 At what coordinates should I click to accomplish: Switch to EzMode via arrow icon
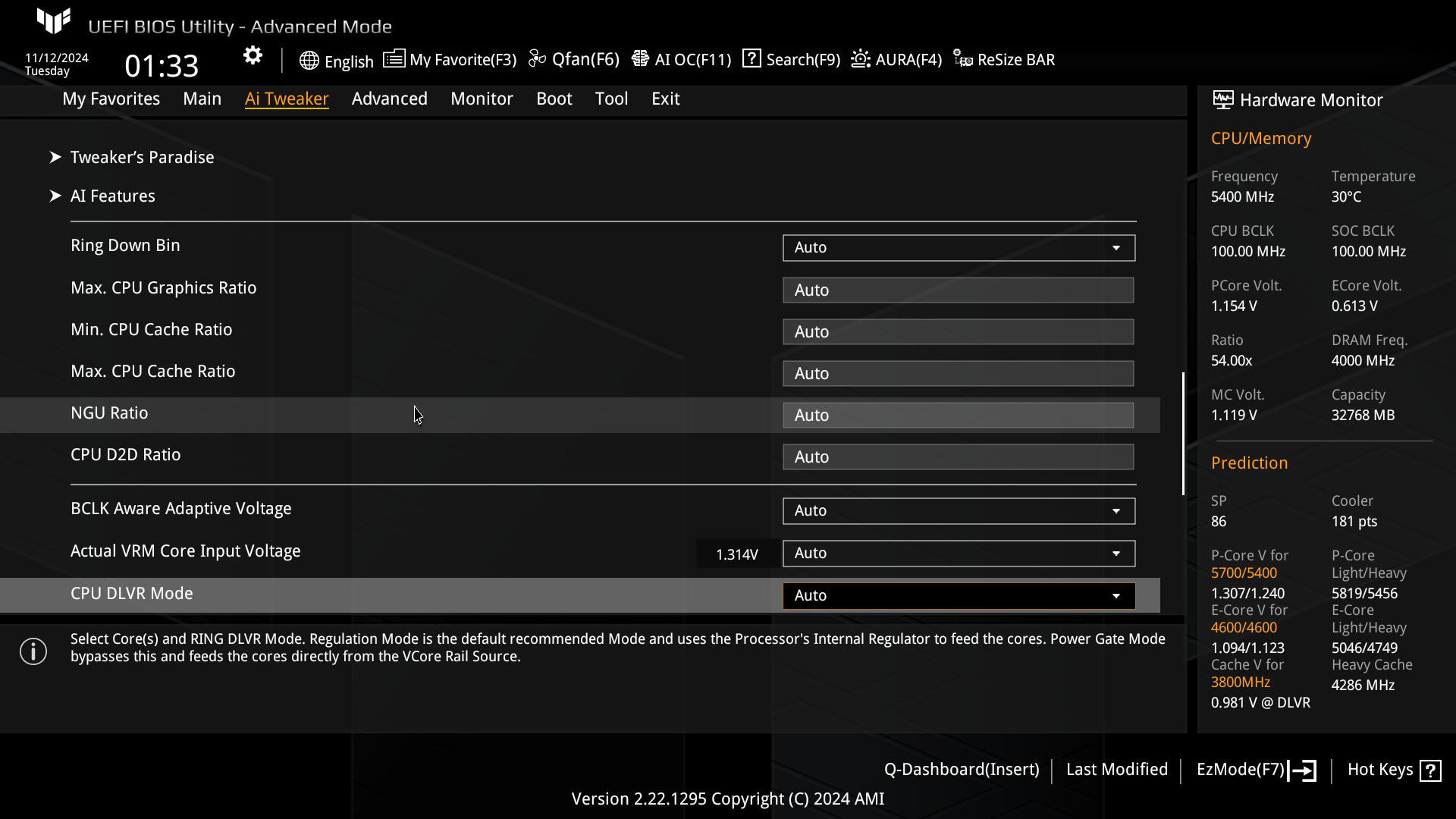coord(1304,770)
